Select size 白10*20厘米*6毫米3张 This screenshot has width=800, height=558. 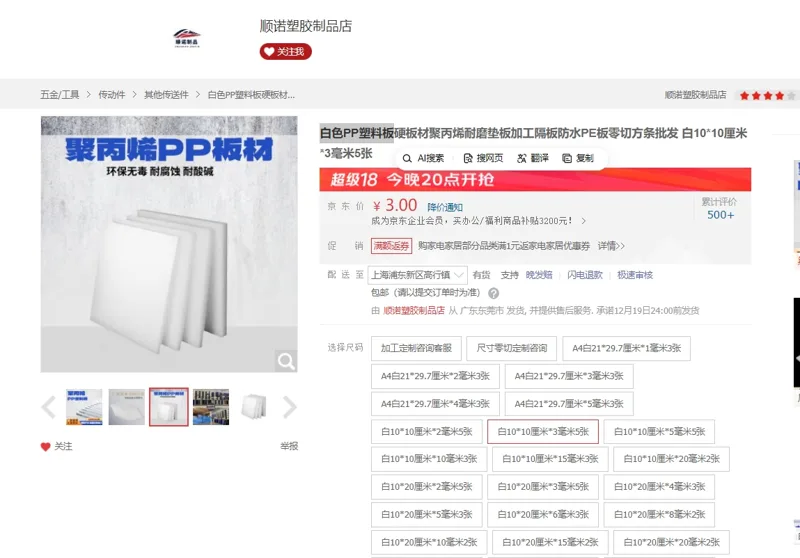543,515
